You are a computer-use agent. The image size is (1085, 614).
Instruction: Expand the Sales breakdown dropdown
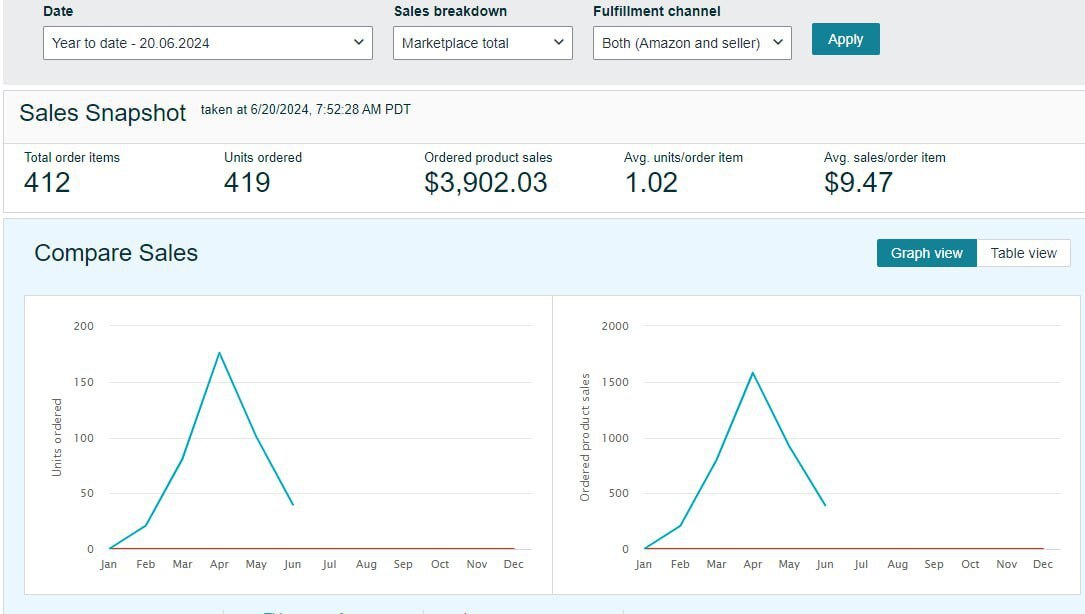pos(482,43)
